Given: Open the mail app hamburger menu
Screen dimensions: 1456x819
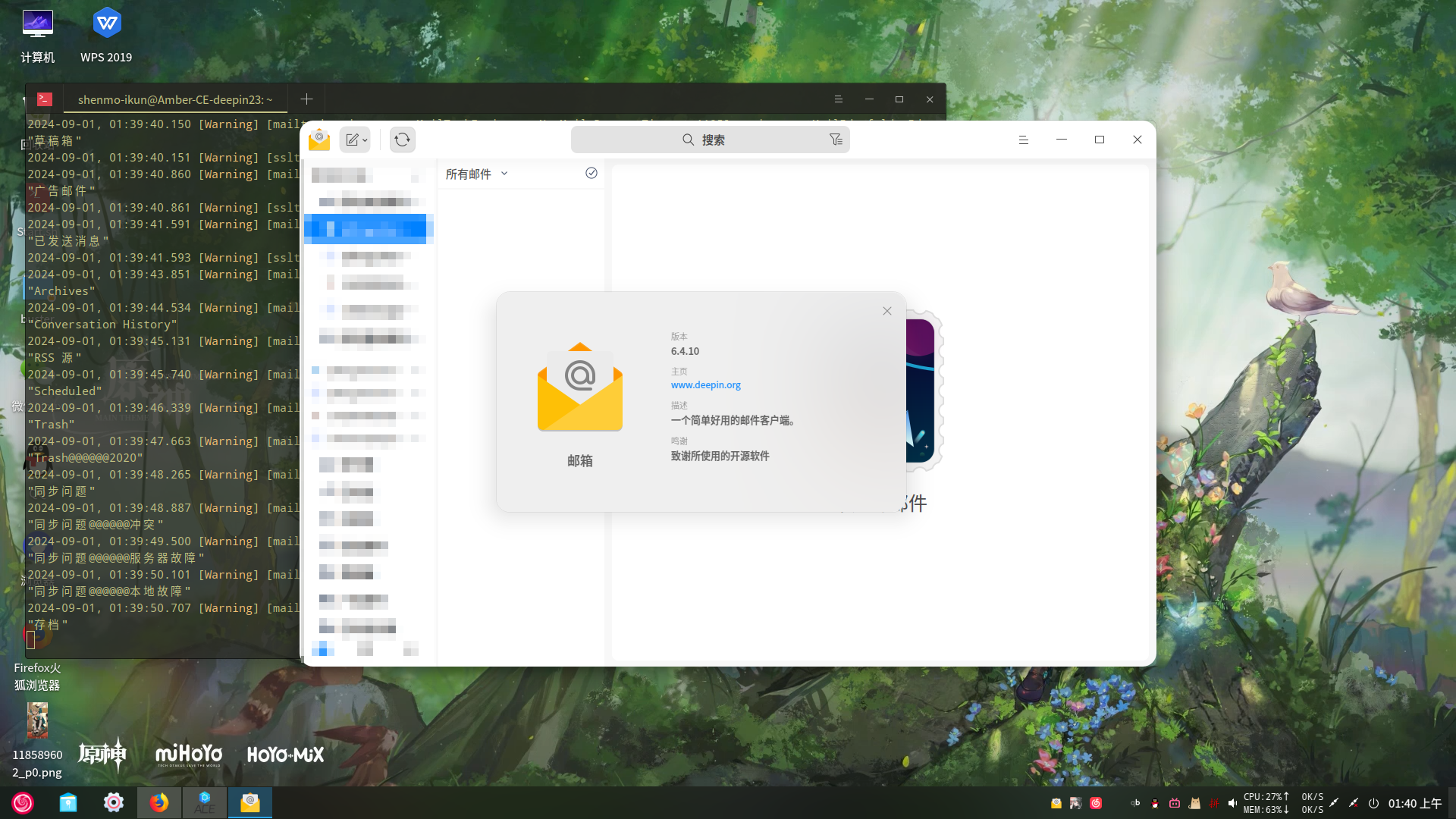Looking at the screenshot, I should pos(1023,140).
